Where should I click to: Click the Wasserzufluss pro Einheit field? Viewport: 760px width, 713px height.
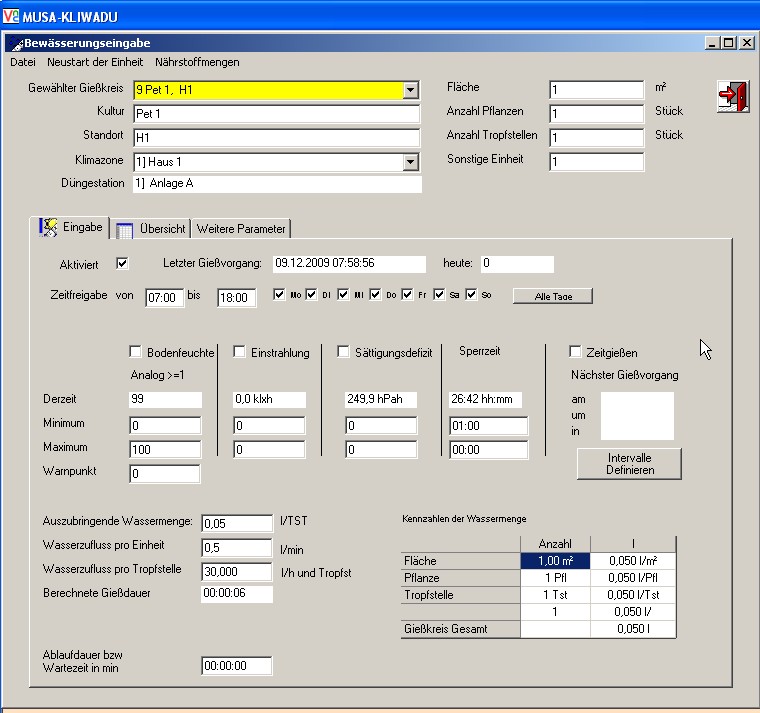click(x=237, y=548)
